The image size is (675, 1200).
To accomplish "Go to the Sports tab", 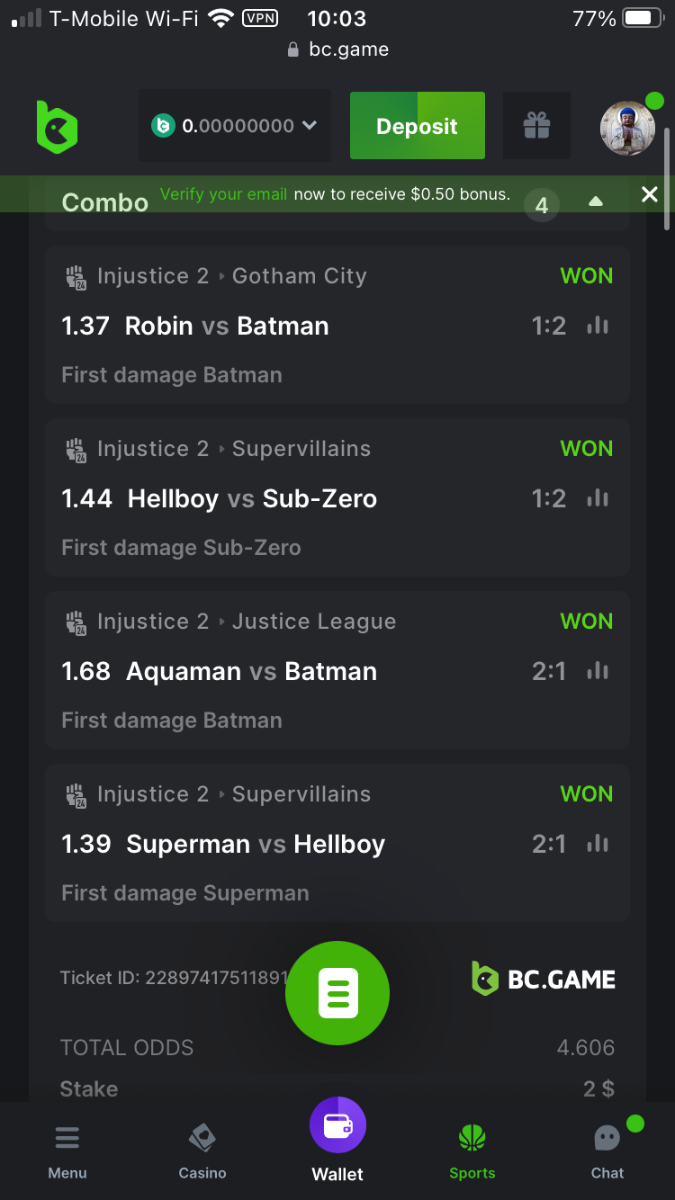I will click(x=472, y=1149).
